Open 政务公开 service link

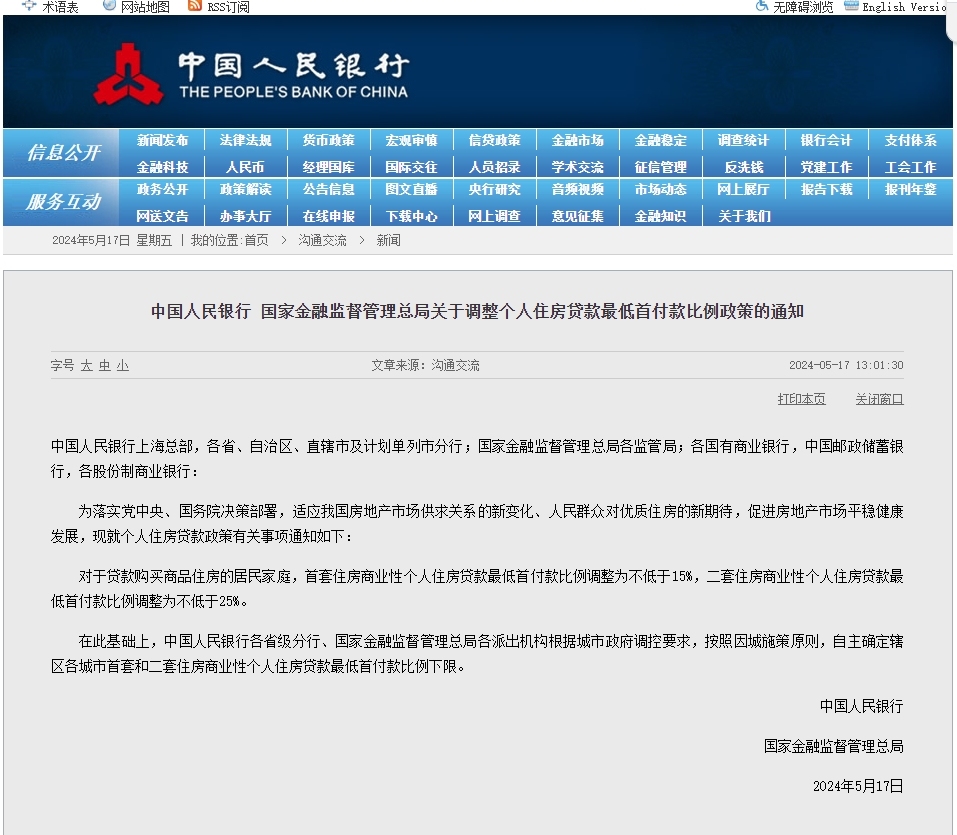tap(162, 189)
